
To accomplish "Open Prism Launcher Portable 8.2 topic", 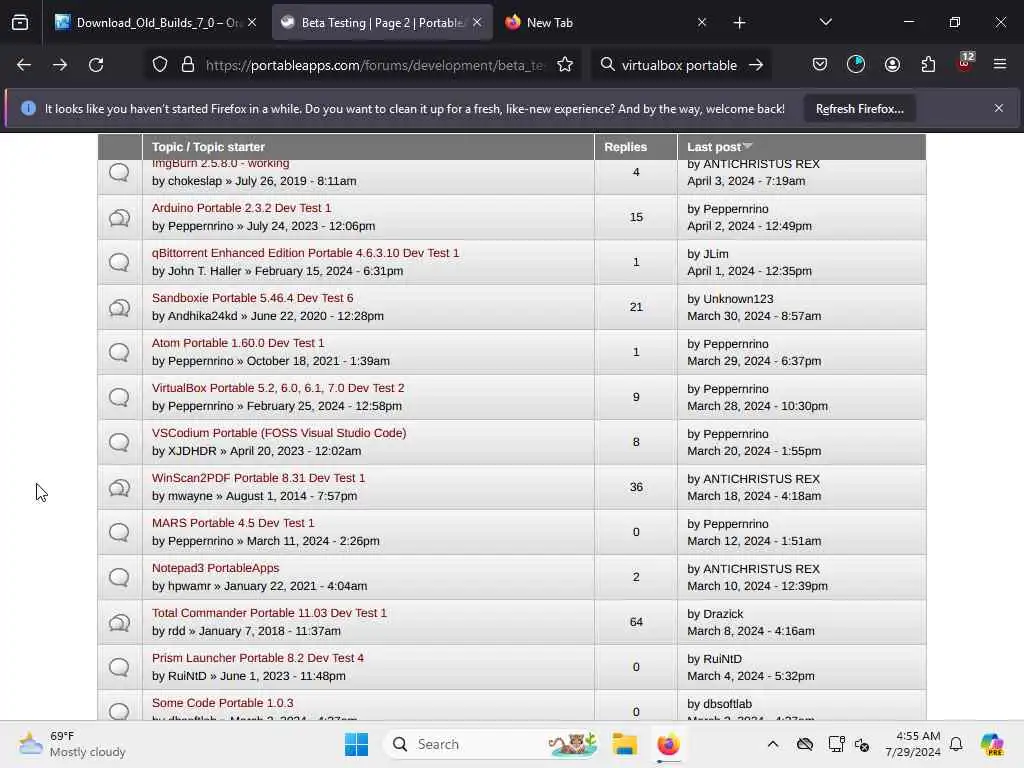I will coord(258,658).
